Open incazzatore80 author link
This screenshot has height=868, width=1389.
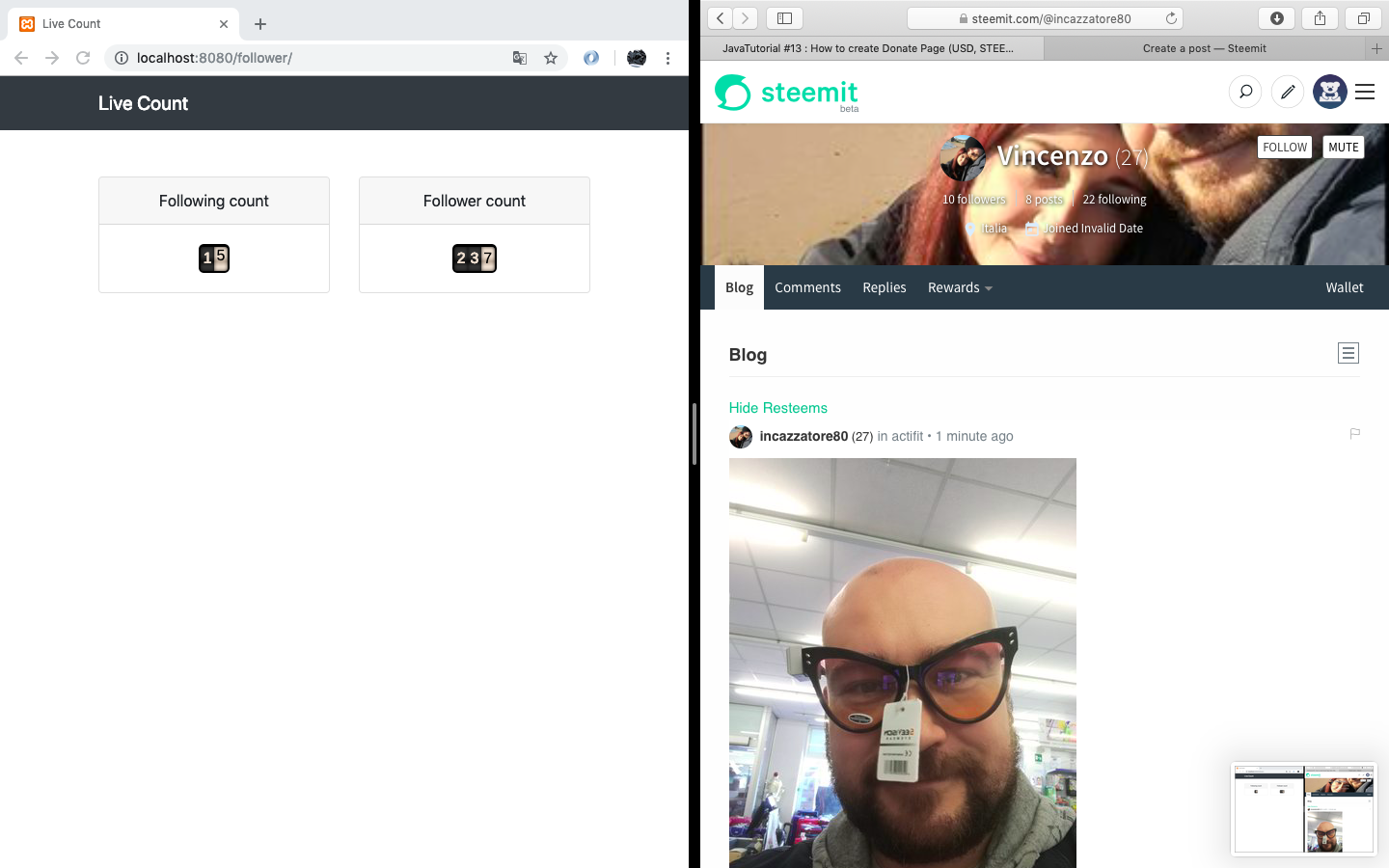pos(803,436)
